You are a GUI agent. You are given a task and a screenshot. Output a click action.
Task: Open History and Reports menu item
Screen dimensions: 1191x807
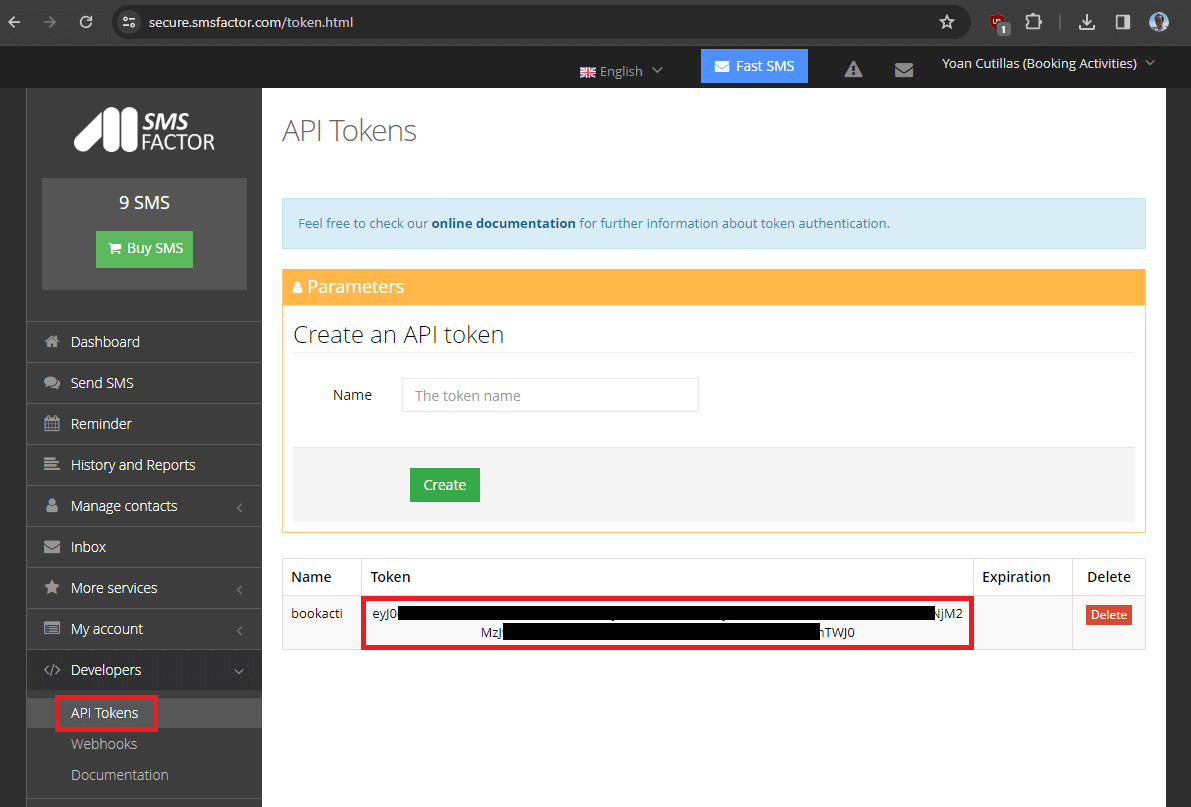pyautogui.click(x=144, y=465)
